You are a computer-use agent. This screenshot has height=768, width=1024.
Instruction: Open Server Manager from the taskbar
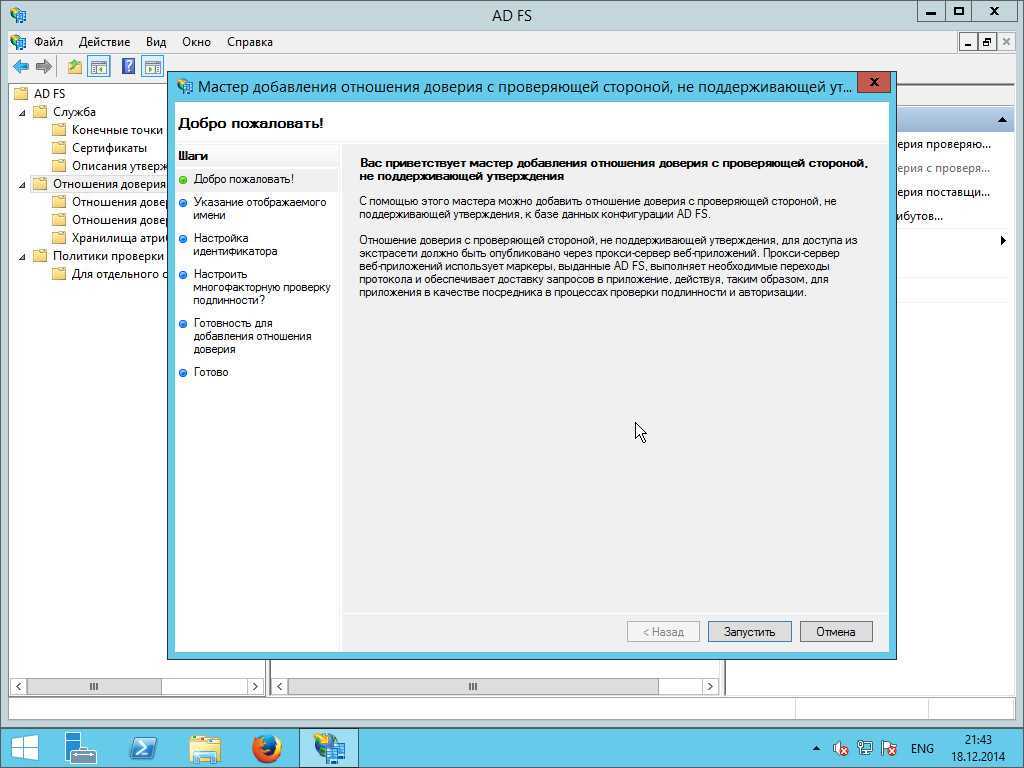(81, 748)
